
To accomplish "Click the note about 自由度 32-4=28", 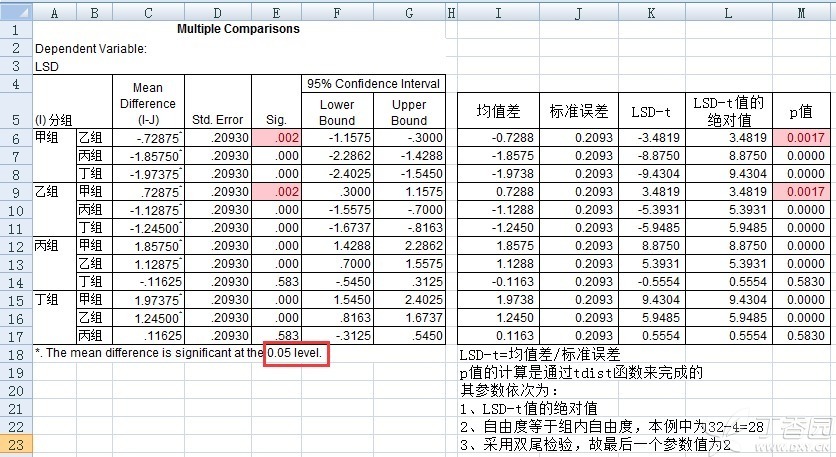I will (612, 427).
